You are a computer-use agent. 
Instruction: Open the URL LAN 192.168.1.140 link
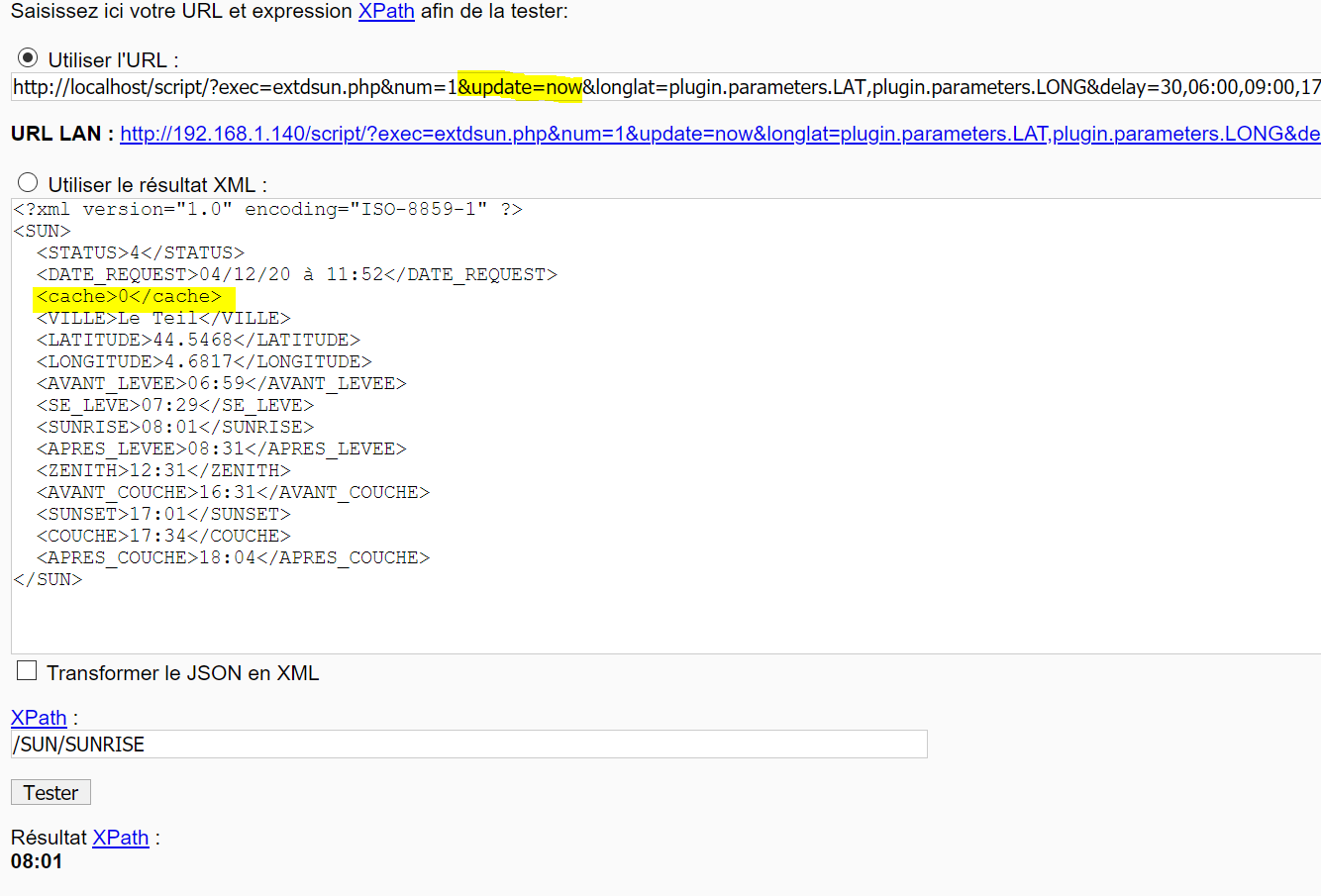pos(719,134)
